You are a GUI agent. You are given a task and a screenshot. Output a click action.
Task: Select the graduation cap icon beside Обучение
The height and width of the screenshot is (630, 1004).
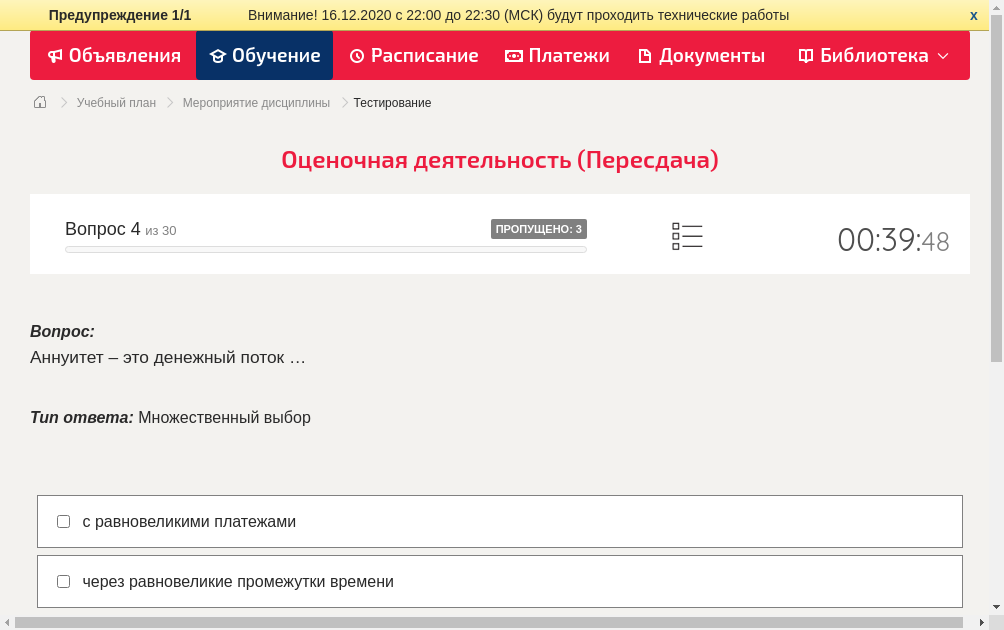point(218,56)
